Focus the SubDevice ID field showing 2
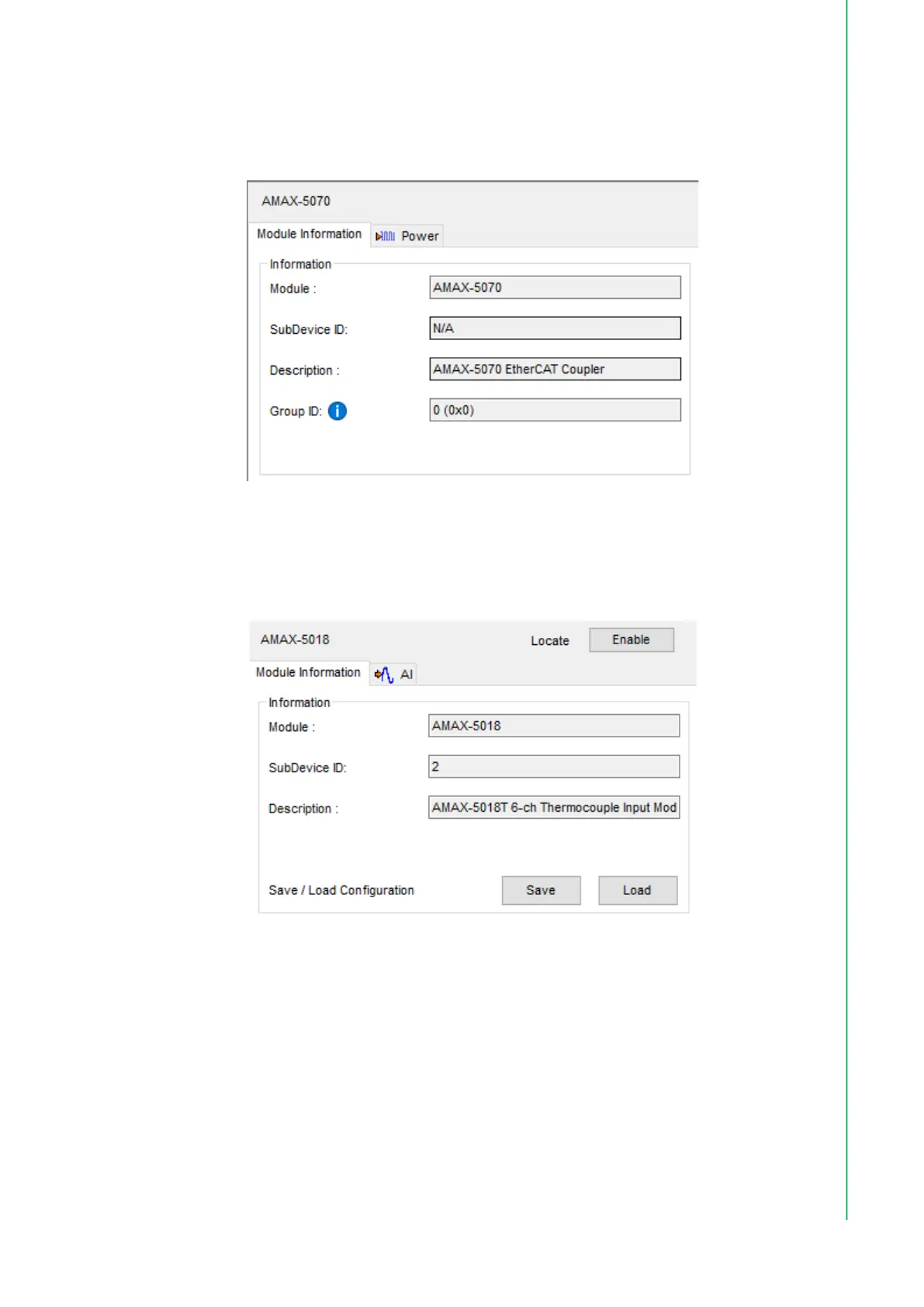 553,767
